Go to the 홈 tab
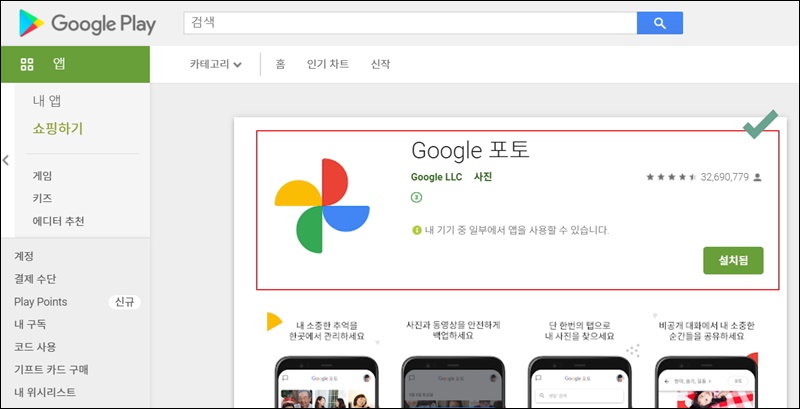Image resolution: width=800 pixels, height=409 pixels. 280,64
